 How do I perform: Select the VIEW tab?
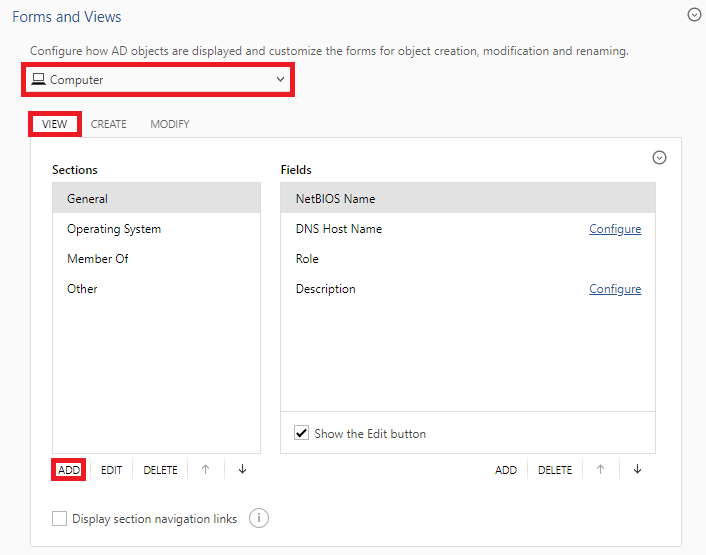pyautogui.click(x=54, y=124)
